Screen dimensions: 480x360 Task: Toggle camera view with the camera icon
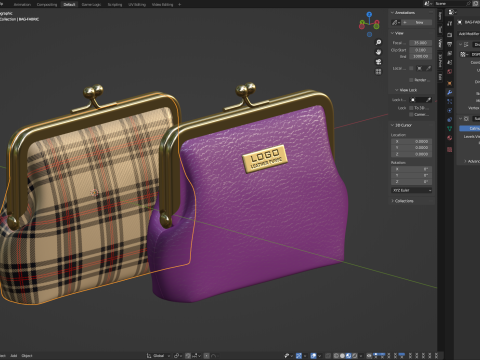378,62
